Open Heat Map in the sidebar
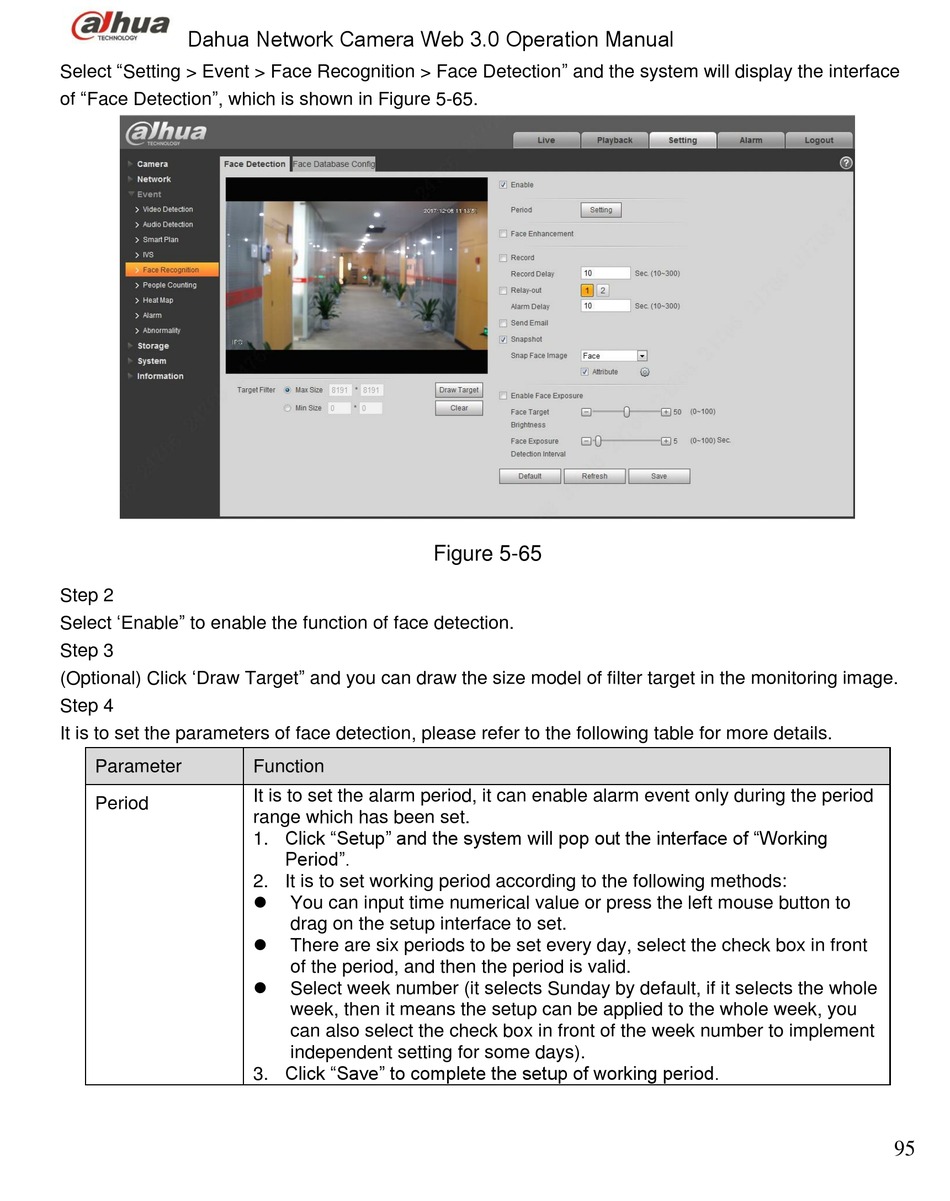This screenshot has width=950, height=1201. pos(157,300)
